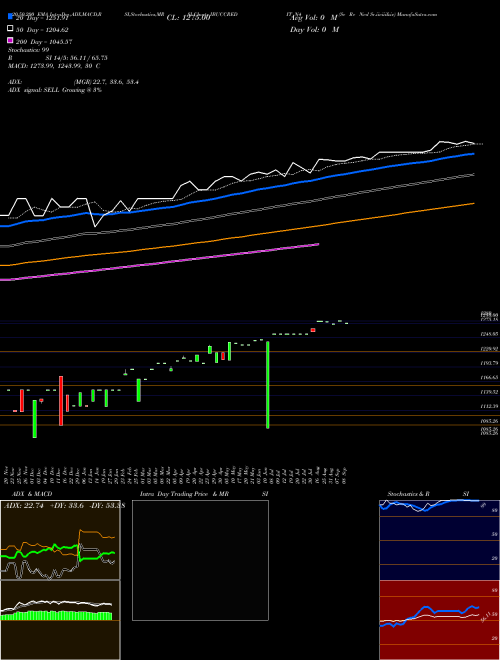Click the blue 20 Day EMA legend swatch
This screenshot has width=500, height=660.
[x=10, y=17]
